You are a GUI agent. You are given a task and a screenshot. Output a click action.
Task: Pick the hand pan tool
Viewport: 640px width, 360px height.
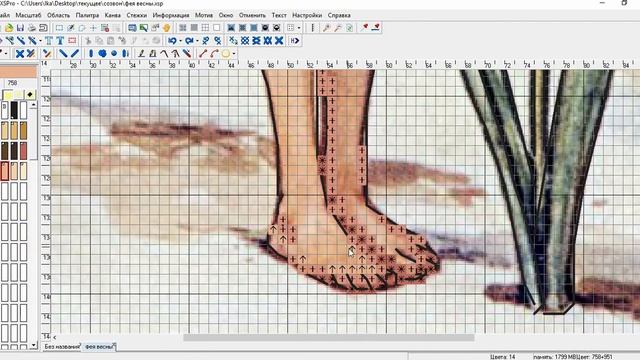tap(166, 28)
